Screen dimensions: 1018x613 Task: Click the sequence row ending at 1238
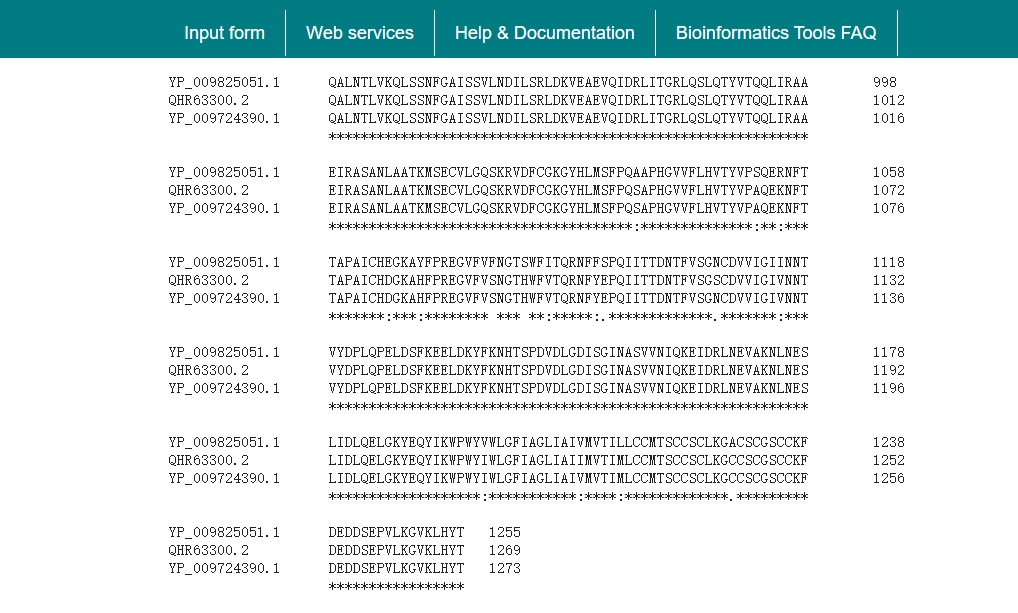[x=568, y=442]
